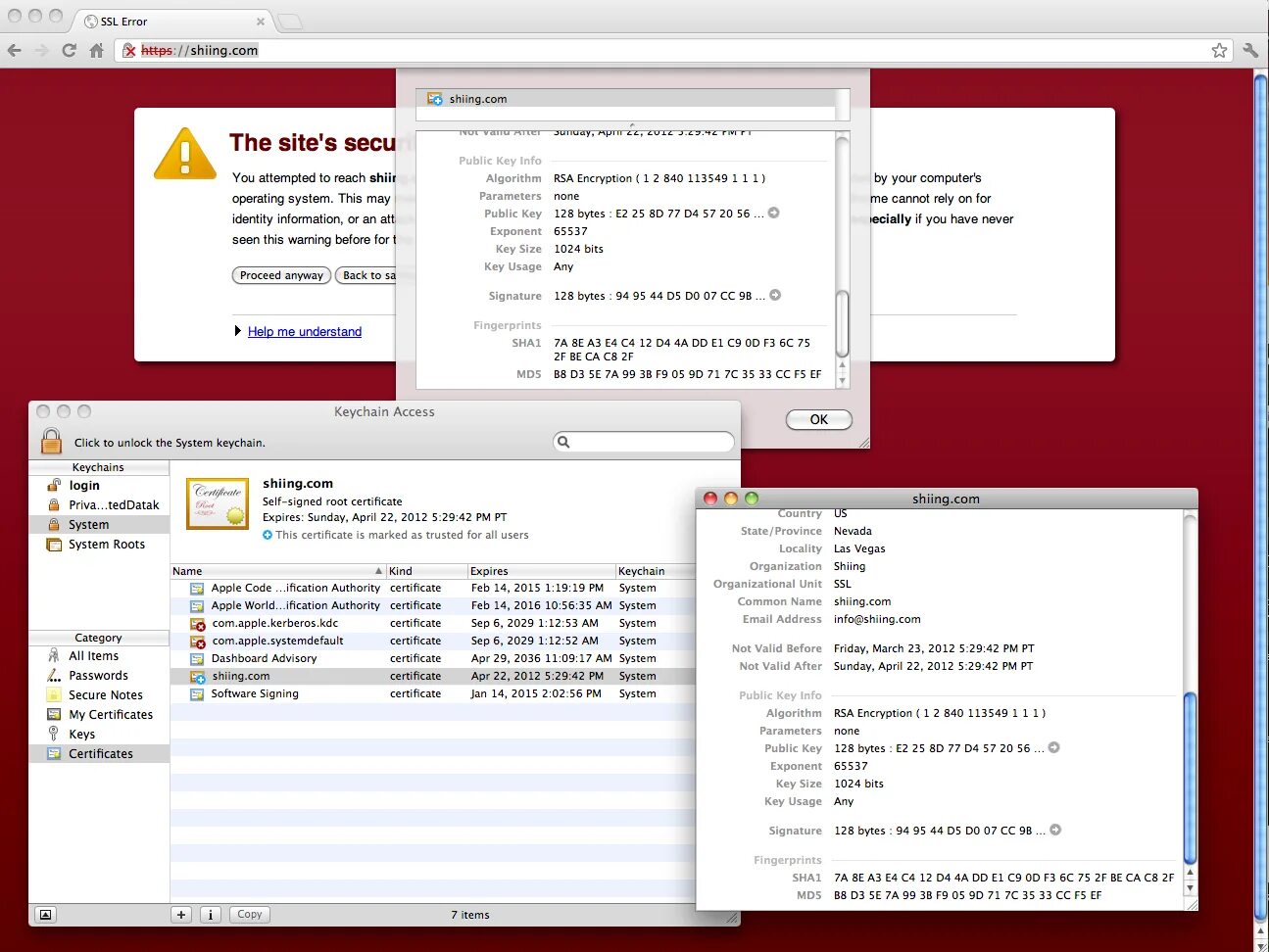Click OK on the certificate sheet
The height and width of the screenshot is (952, 1269).
(818, 419)
